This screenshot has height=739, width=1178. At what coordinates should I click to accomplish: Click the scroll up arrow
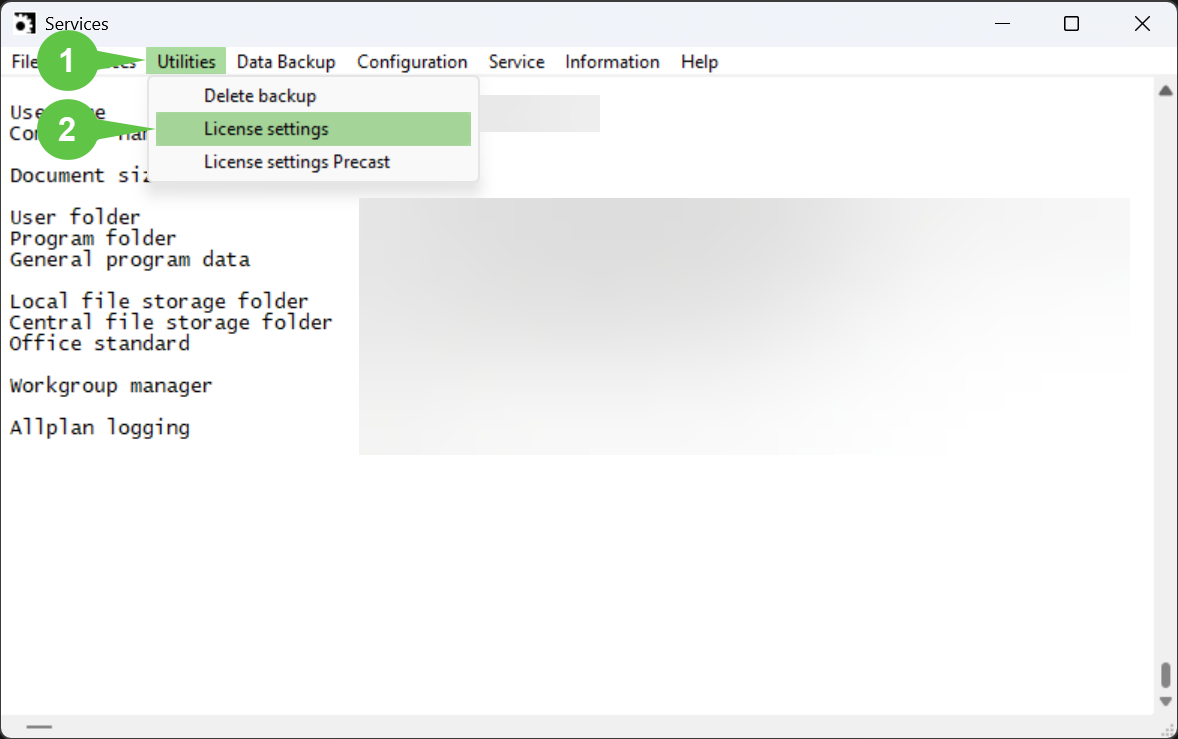pyautogui.click(x=1165, y=91)
